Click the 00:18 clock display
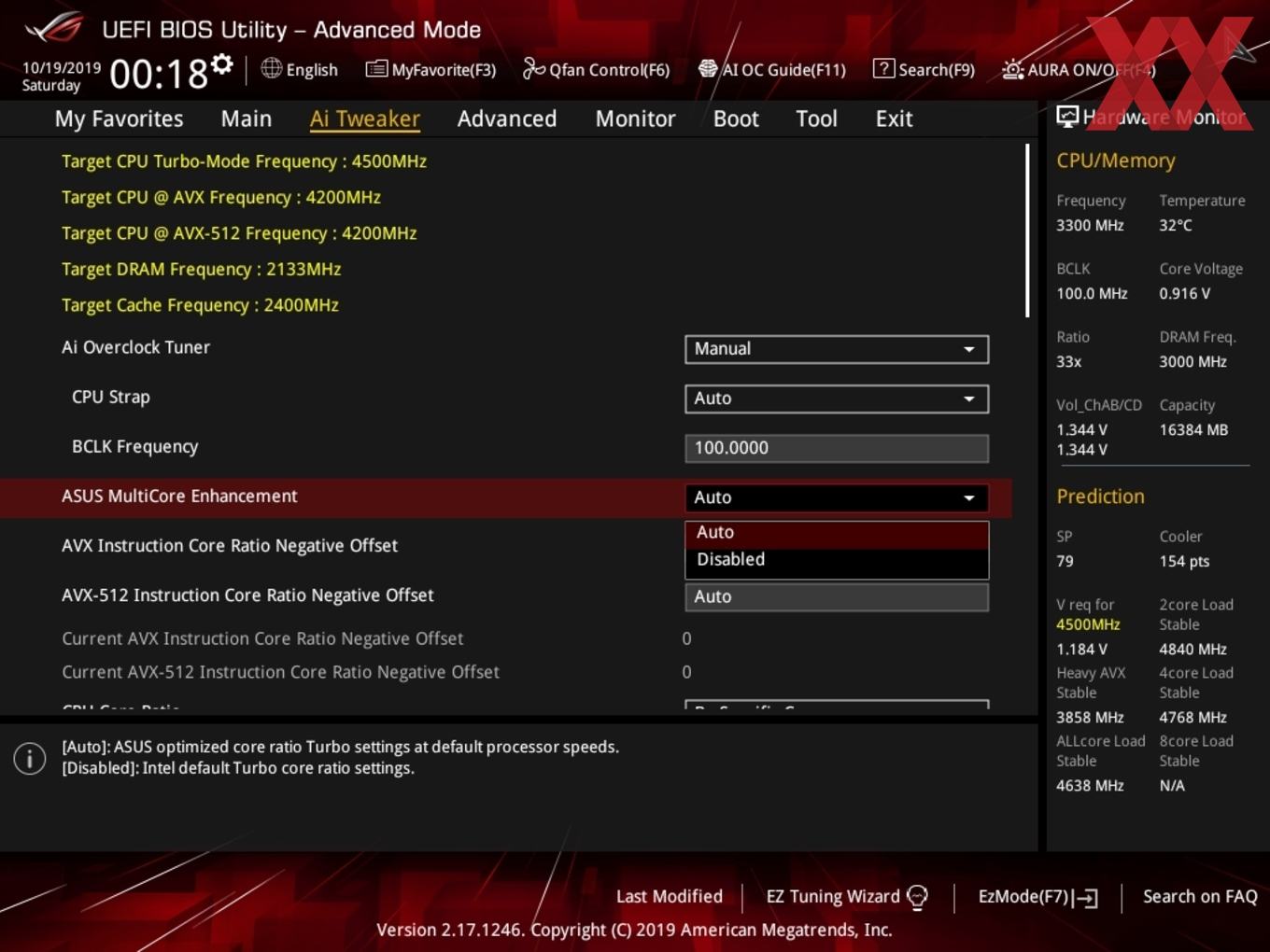The width and height of the screenshot is (1270, 952). [x=159, y=74]
